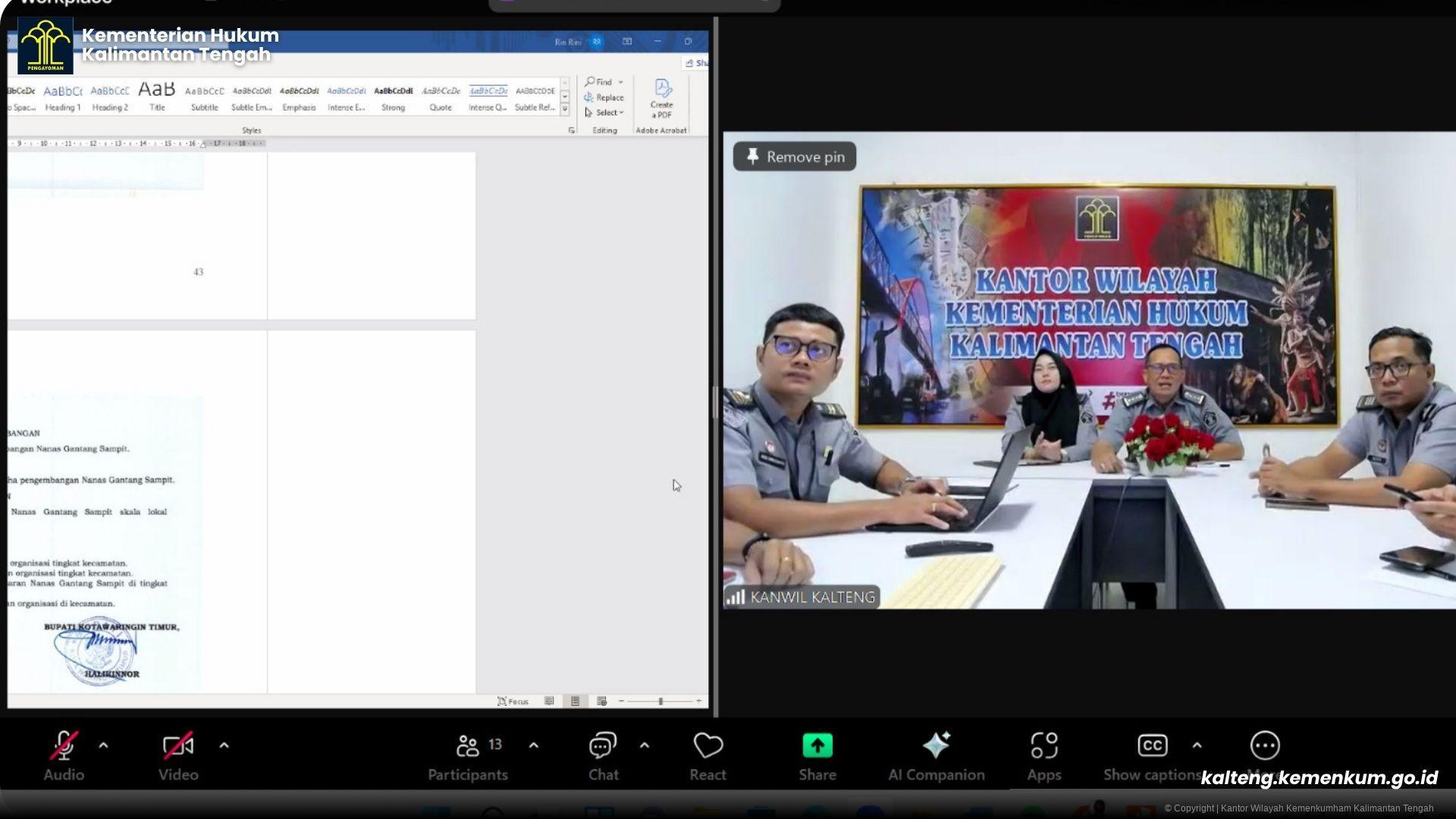Switch to Focus mode in Word status bar

pyautogui.click(x=513, y=701)
